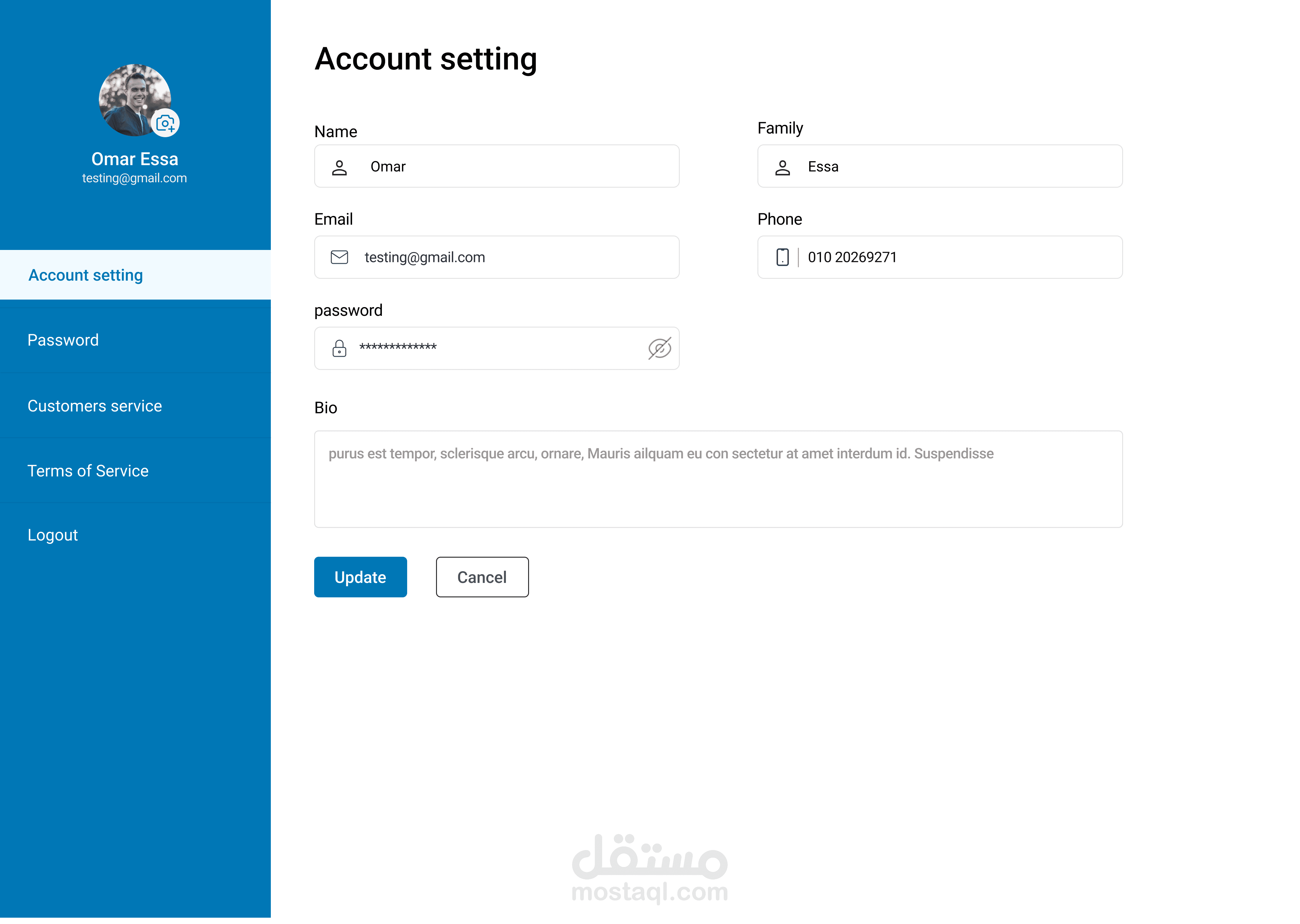Select Logout in the sidebar
The width and height of the screenshot is (1300, 924).
pos(52,535)
